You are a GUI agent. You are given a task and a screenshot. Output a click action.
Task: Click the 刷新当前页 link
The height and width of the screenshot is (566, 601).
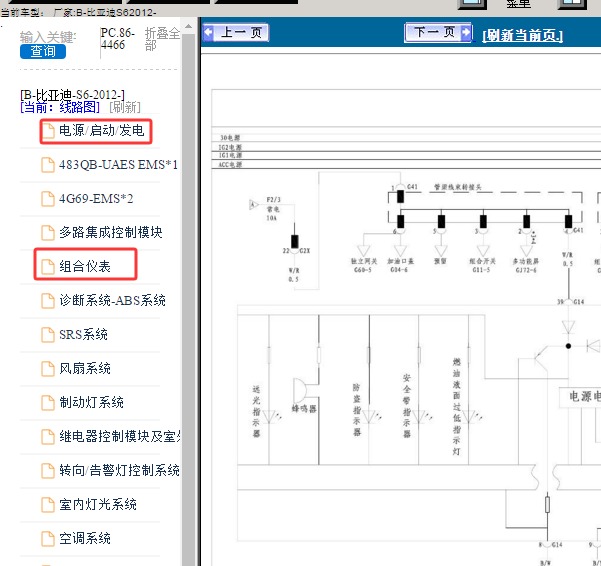522,36
